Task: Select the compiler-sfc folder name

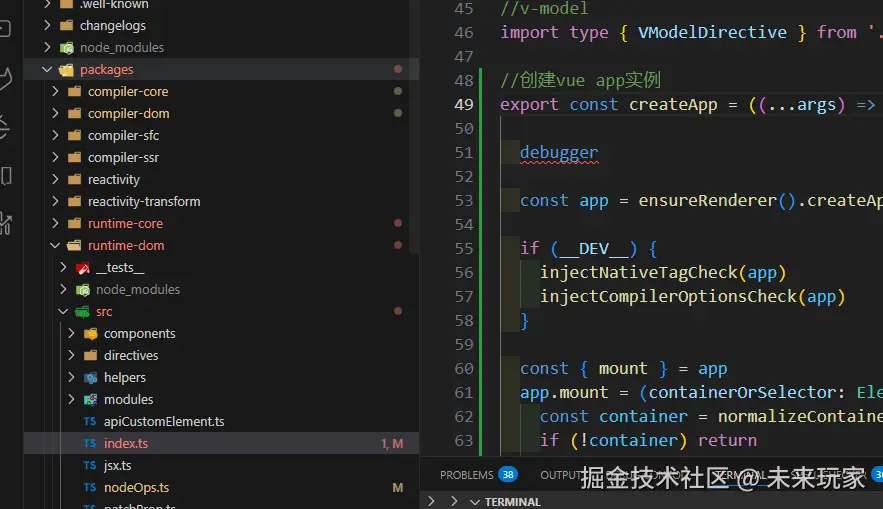Action: click(123, 135)
